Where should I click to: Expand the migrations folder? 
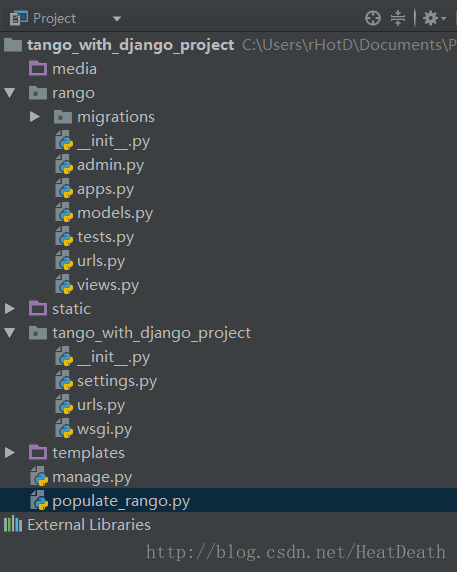pyautogui.click(x=35, y=117)
